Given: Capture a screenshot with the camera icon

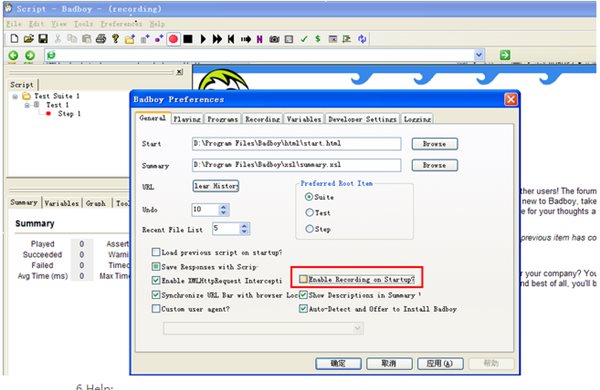Looking at the screenshot, I should [x=274, y=39].
